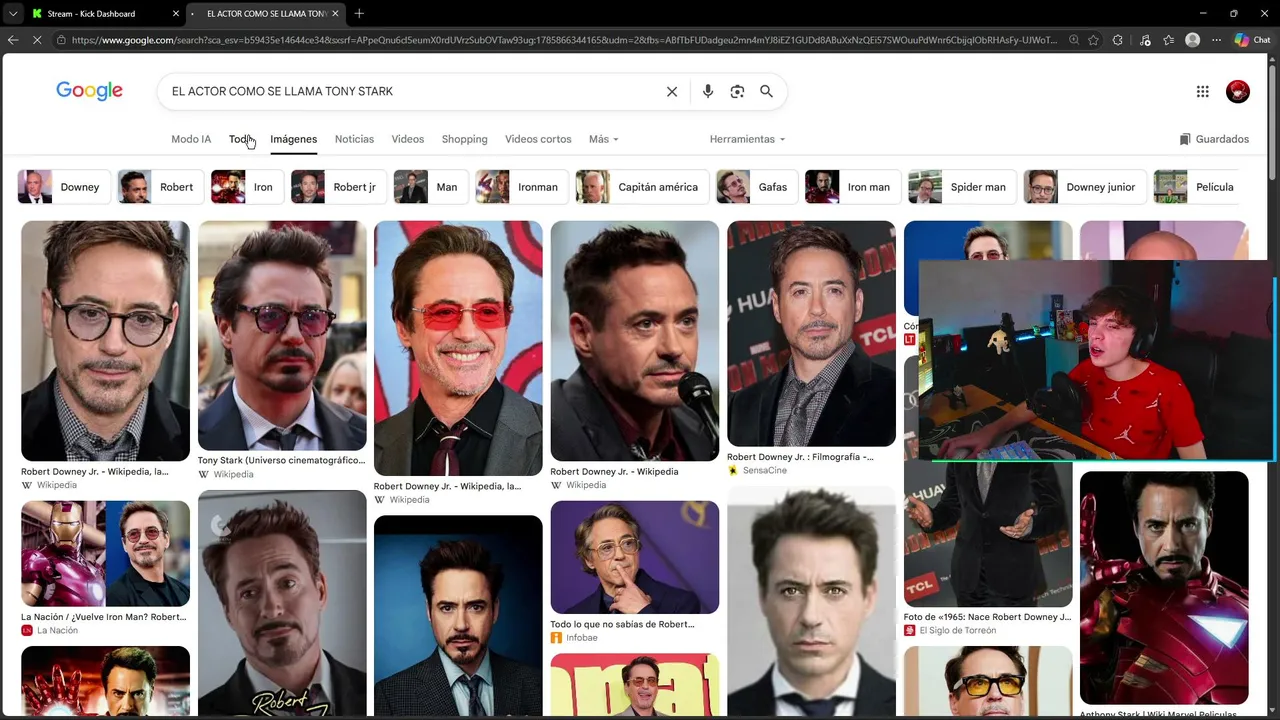Add this page to favorites star
1280x720 pixels.
(x=1094, y=40)
